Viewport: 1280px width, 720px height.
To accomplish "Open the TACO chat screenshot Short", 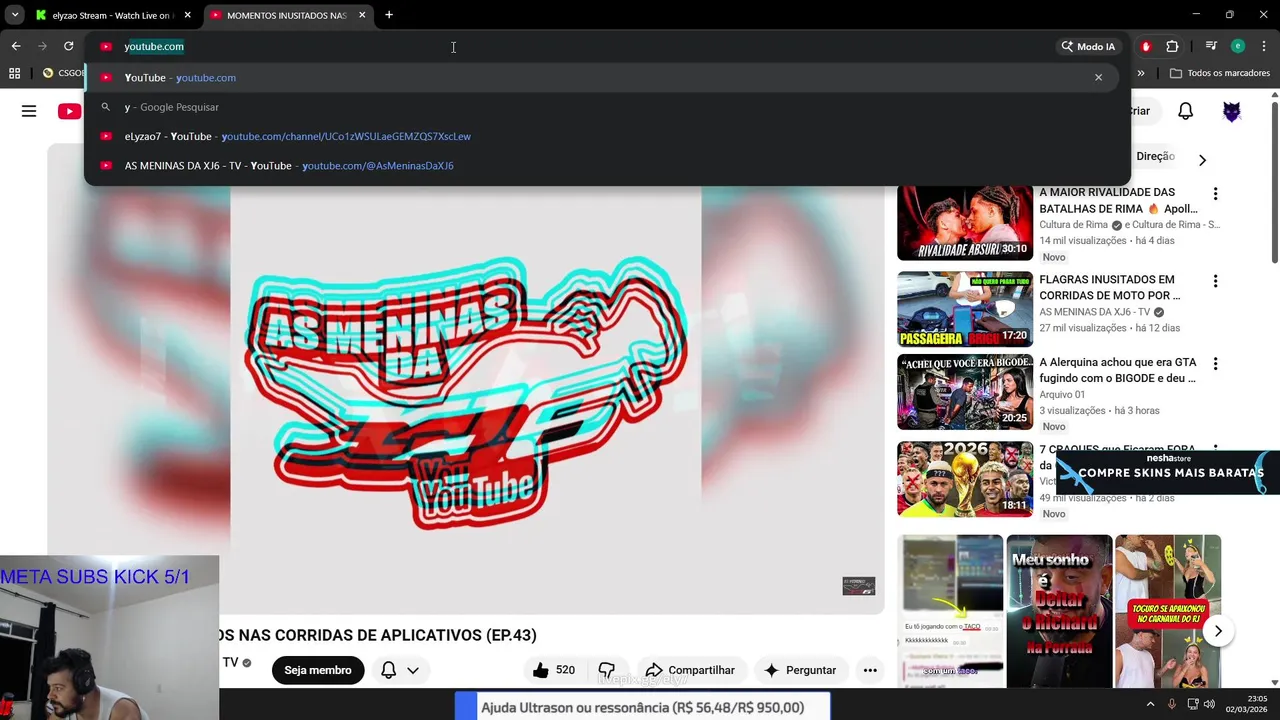I will 950,611.
